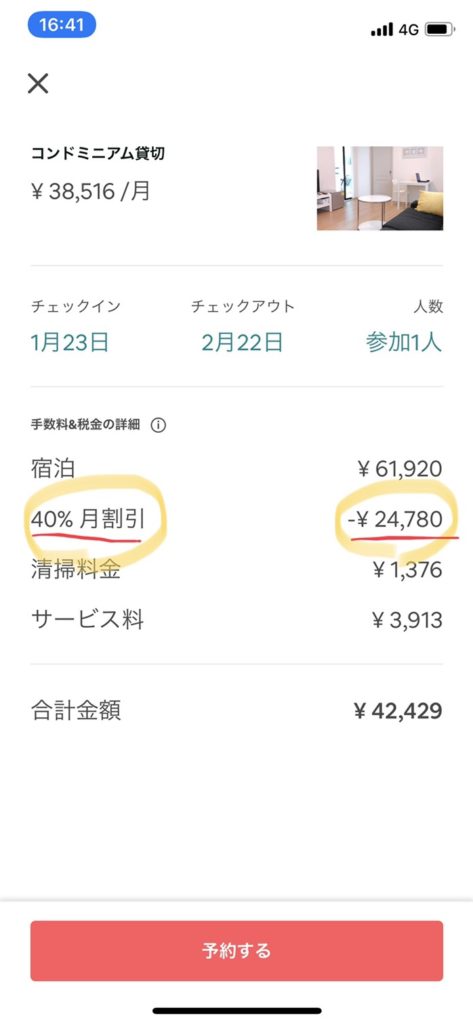Tap the battery icon in status bar
The height and width of the screenshot is (1024, 473).
pyautogui.click(x=441, y=29)
